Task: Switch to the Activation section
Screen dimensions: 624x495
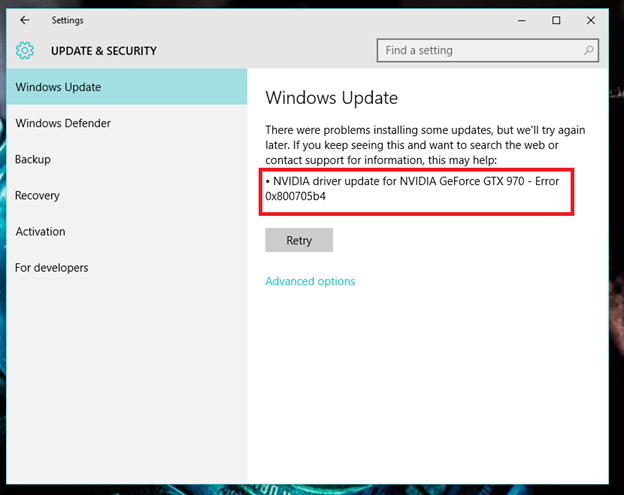Action: (40, 231)
